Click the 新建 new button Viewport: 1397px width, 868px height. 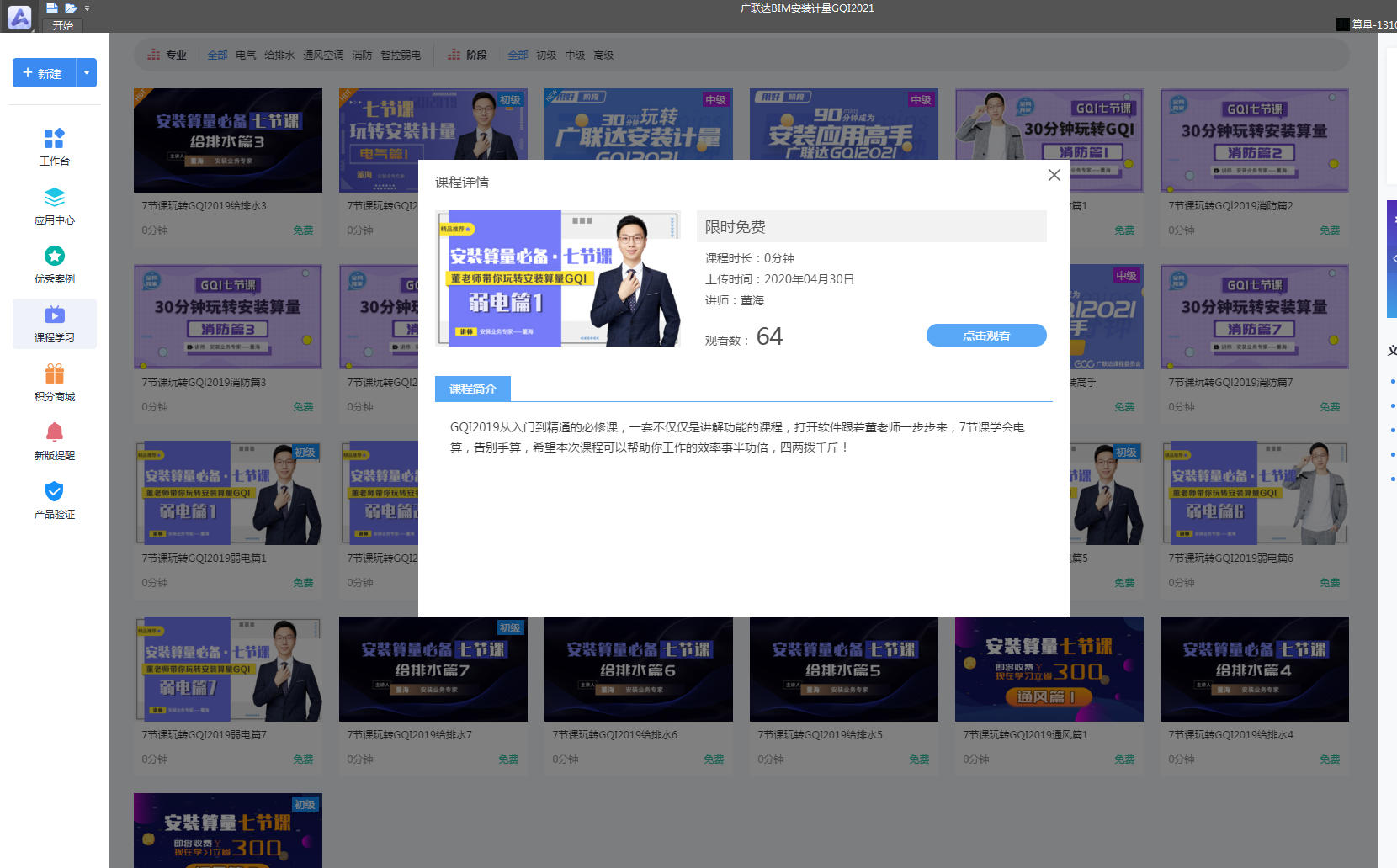coord(44,73)
